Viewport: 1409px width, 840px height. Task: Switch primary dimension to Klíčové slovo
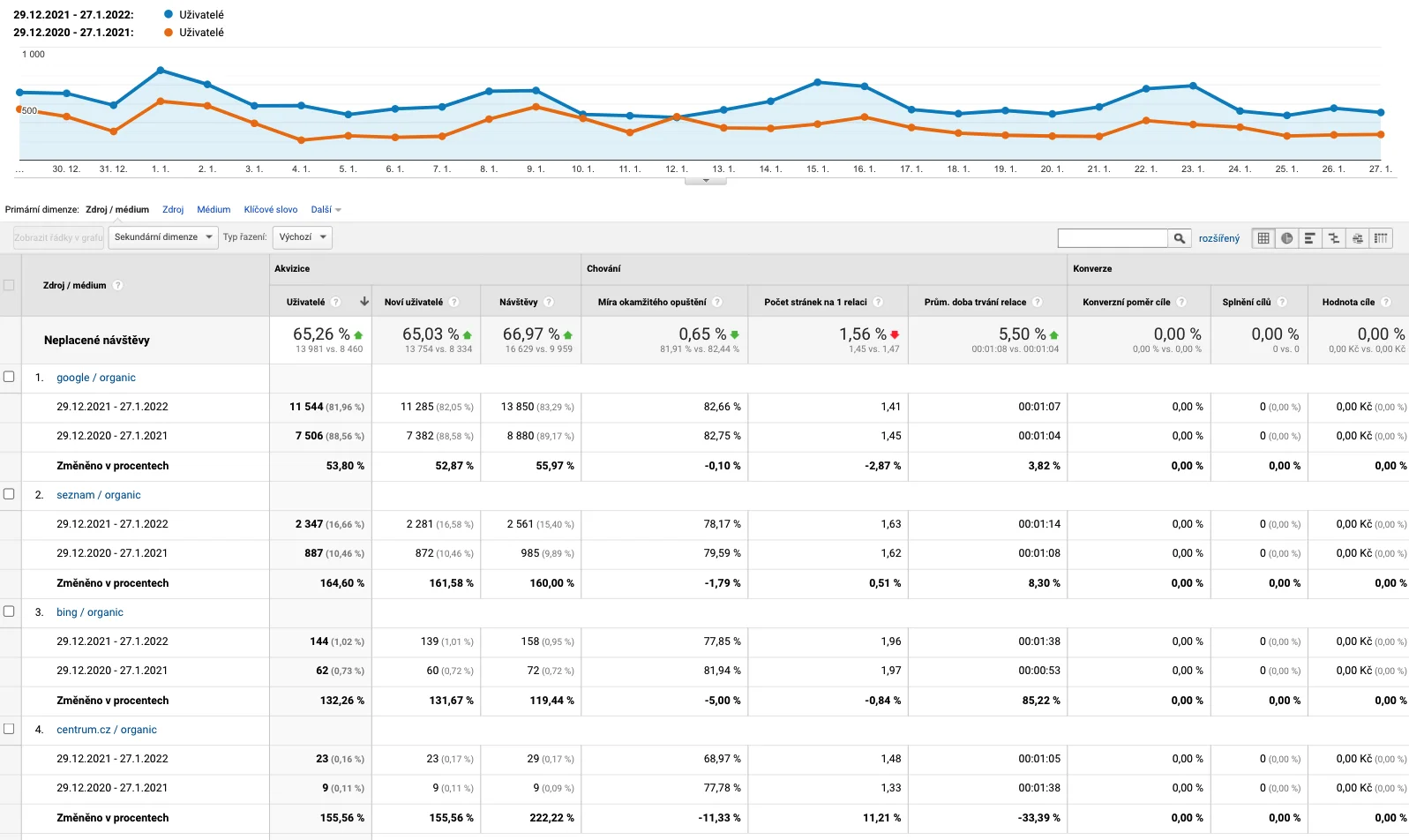tap(270, 210)
